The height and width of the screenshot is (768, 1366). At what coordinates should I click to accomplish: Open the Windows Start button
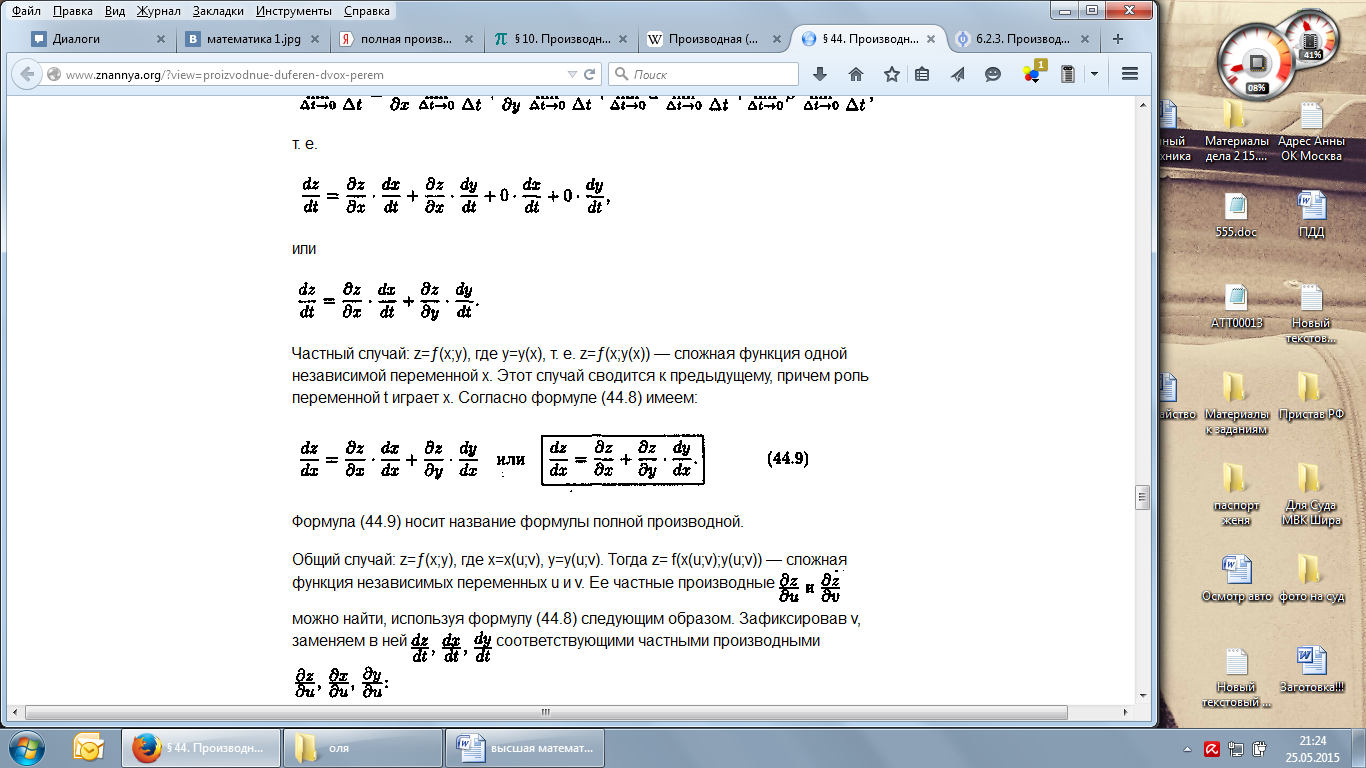click(x=27, y=747)
